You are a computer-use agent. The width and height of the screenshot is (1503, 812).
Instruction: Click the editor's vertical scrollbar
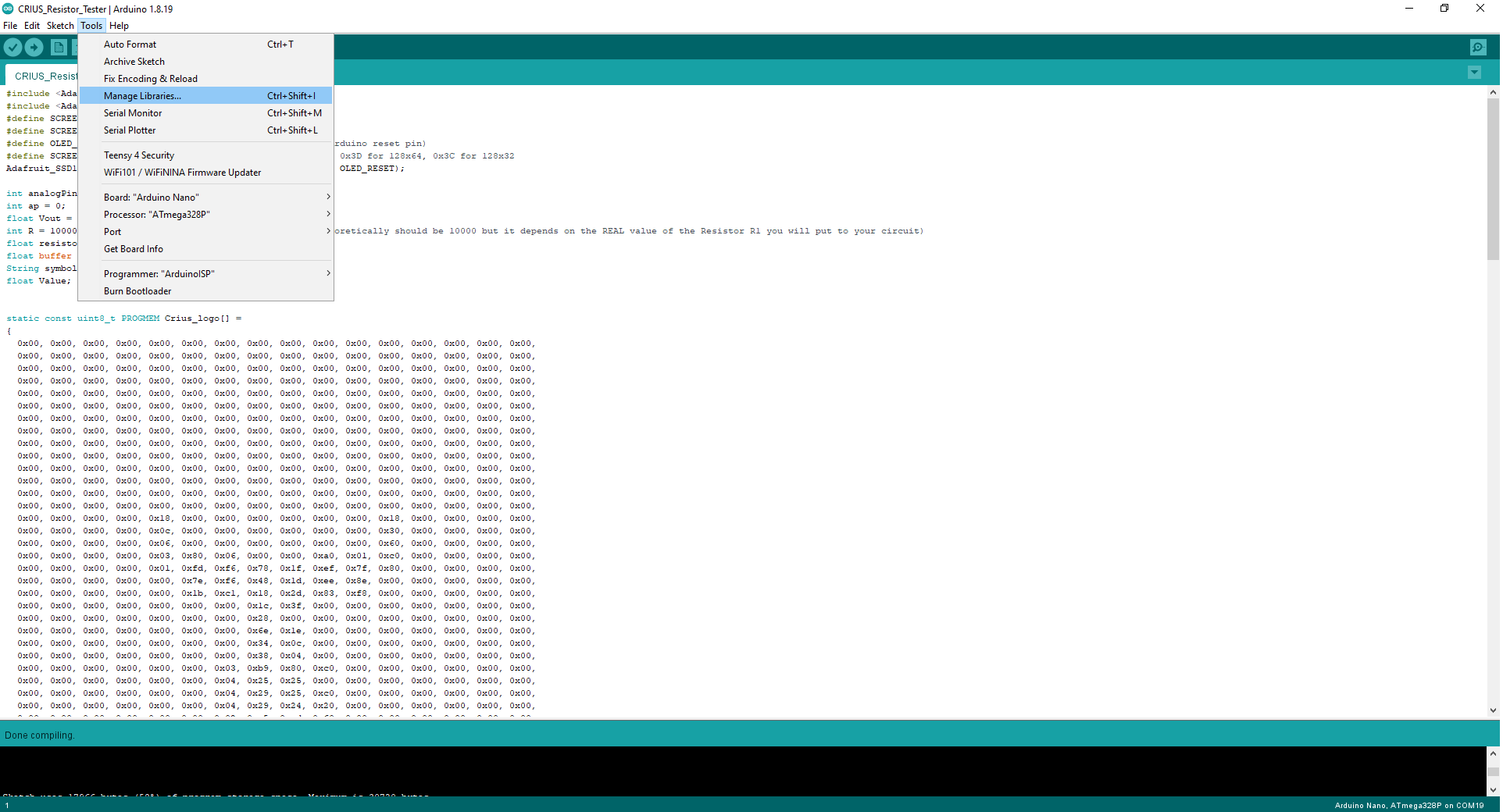click(x=1493, y=180)
